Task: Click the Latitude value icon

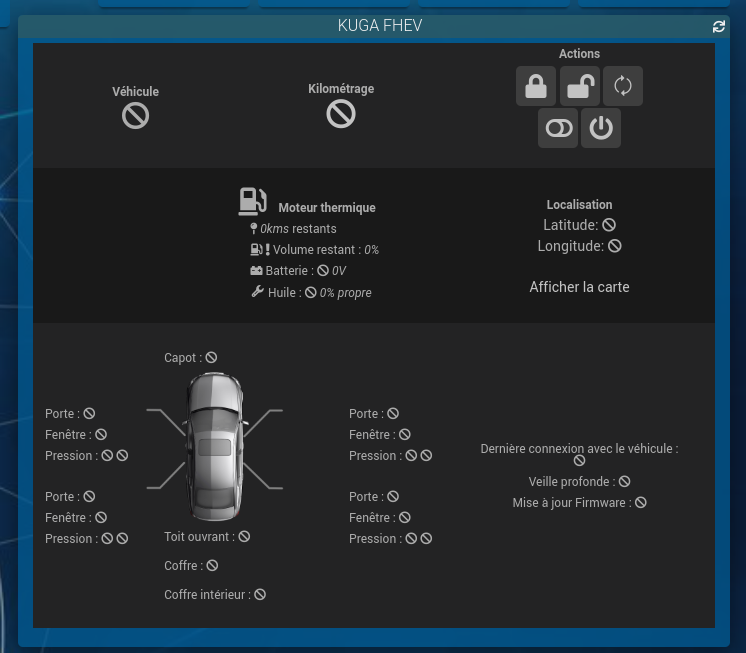Action: point(609,225)
